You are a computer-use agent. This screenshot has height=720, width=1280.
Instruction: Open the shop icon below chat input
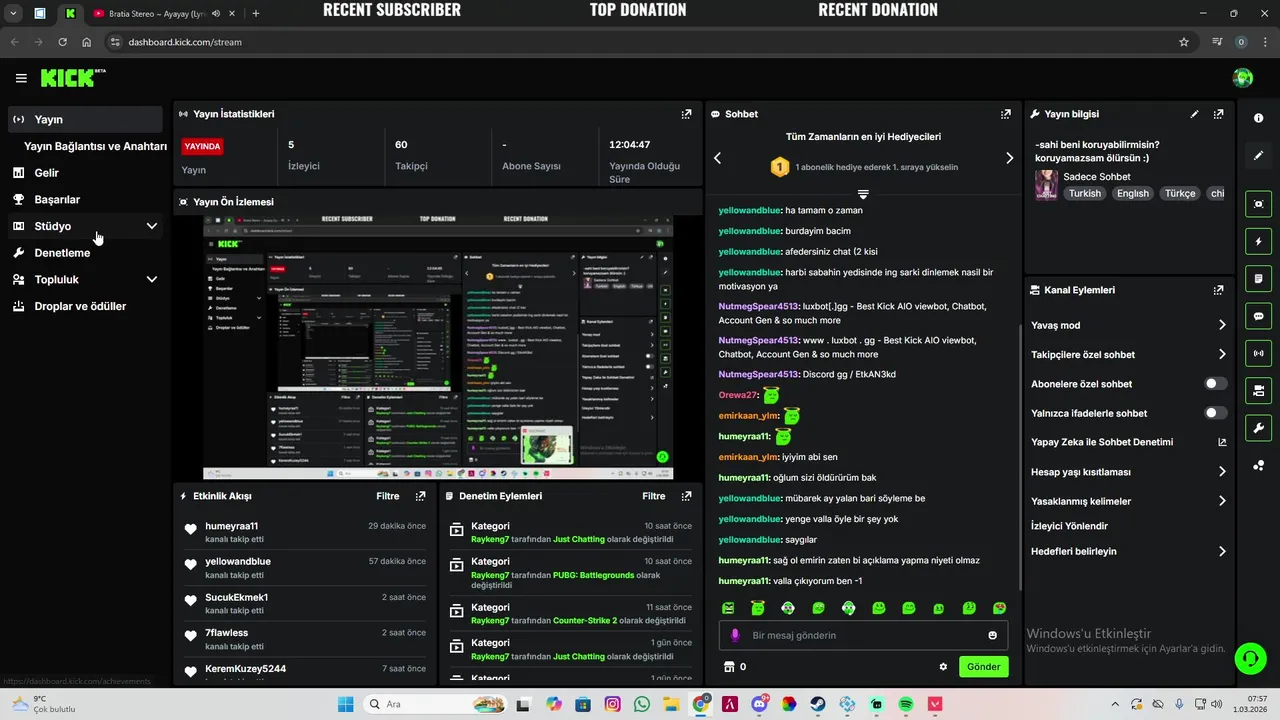pos(729,667)
